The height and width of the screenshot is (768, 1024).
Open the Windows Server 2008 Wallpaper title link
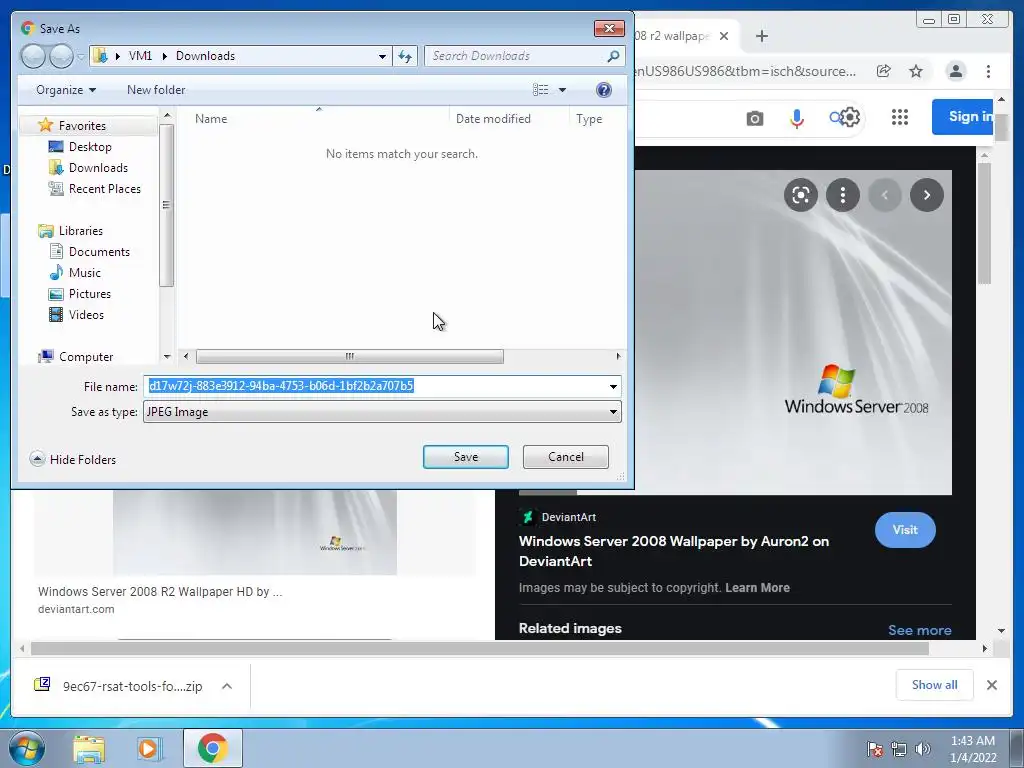point(674,551)
